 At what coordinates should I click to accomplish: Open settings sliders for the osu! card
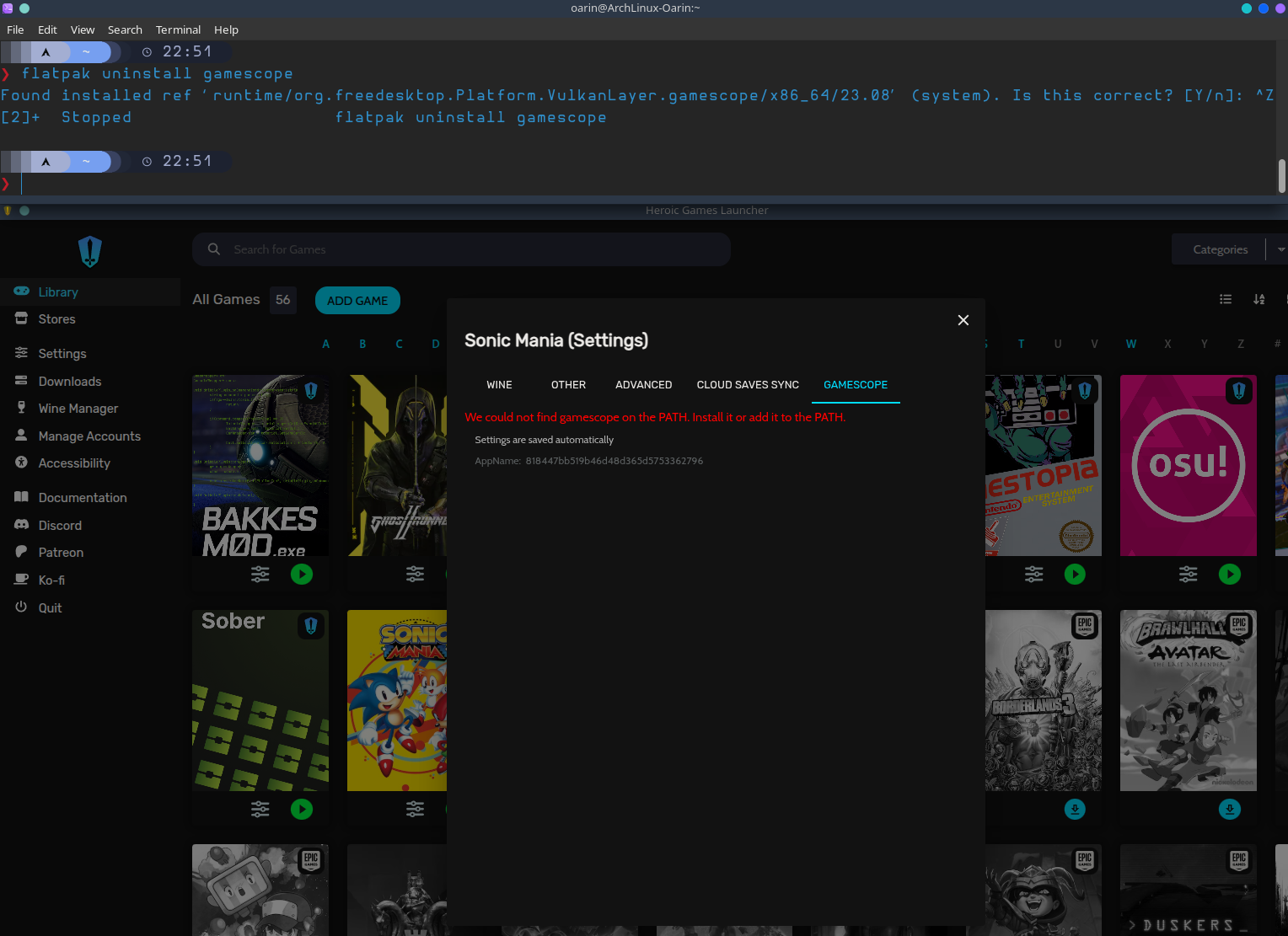1189,575
